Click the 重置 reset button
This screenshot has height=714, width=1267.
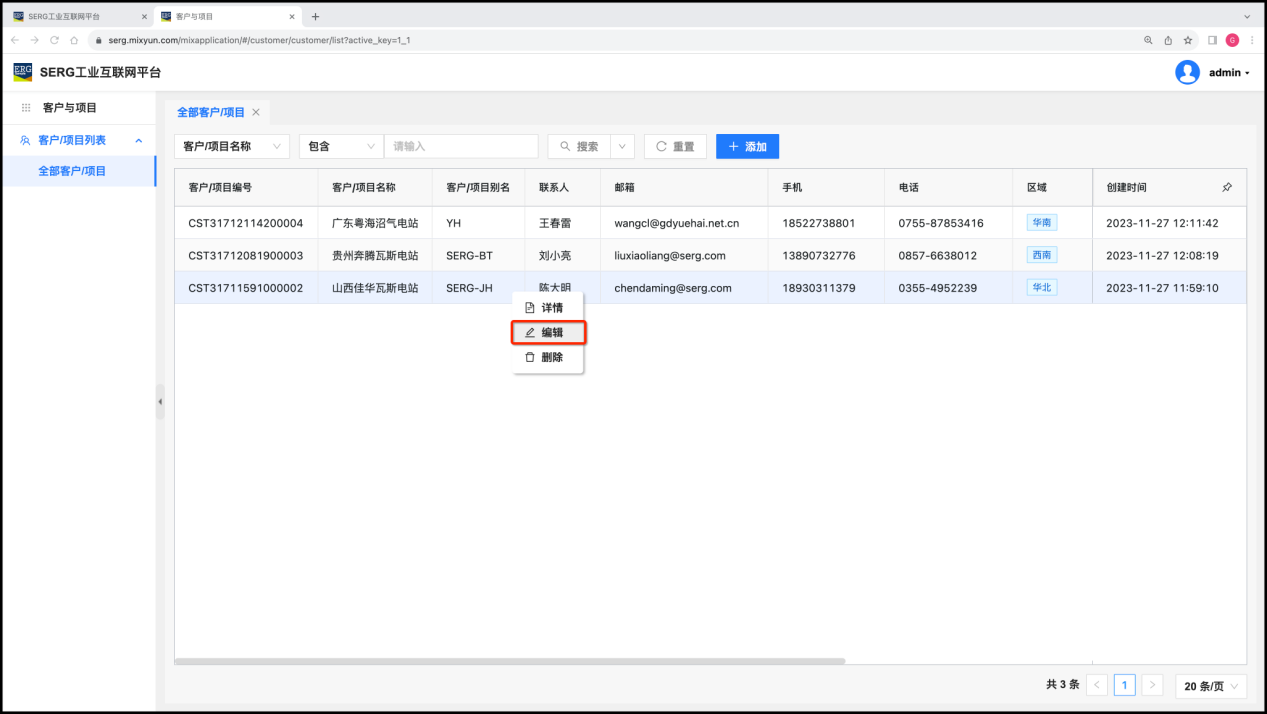pos(675,146)
